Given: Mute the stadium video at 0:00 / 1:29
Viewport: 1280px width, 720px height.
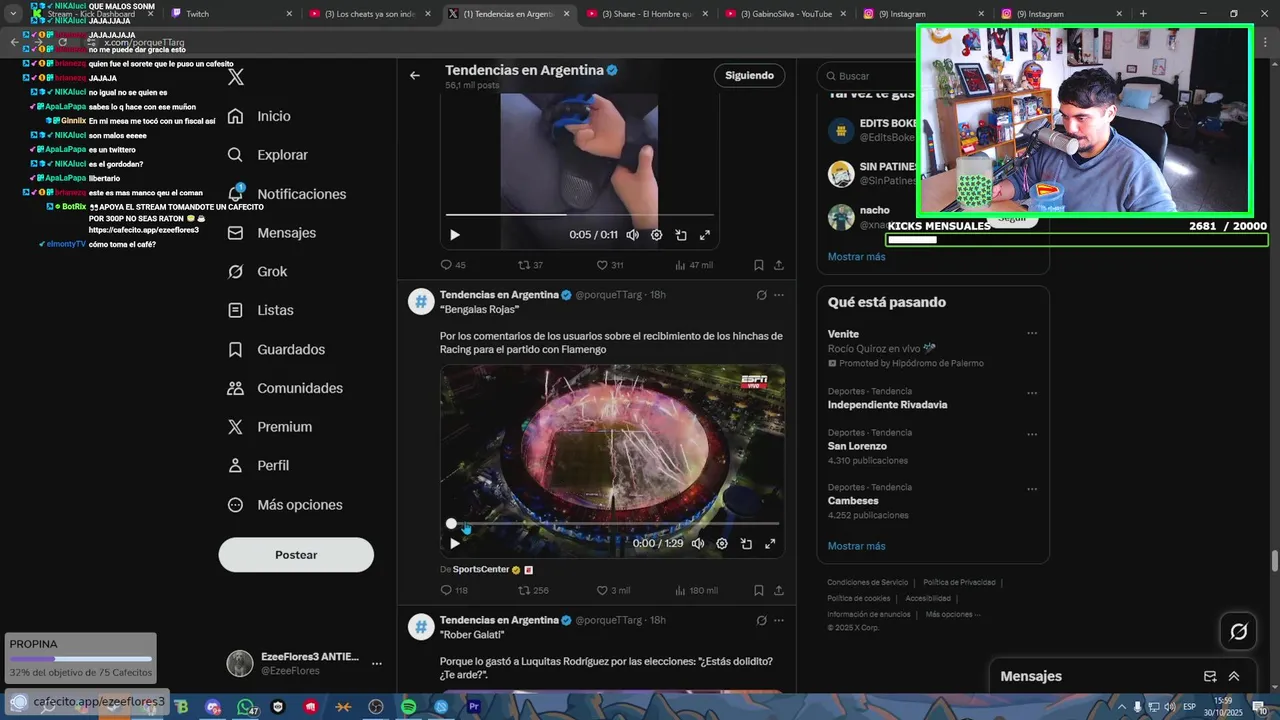Looking at the screenshot, I should [x=698, y=544].
